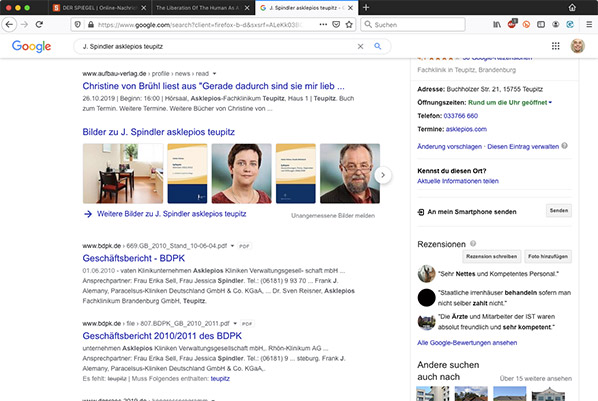
Task: Close the DER SPIEGEL tab
Action: pyautogui.click(x=143, y=8)
